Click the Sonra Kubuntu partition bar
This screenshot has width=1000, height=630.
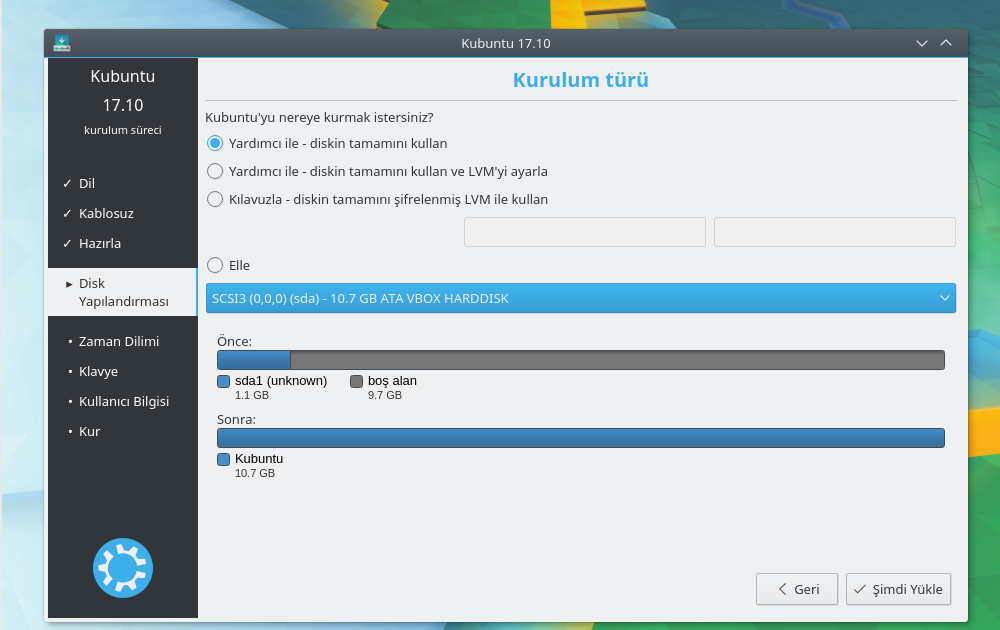click(x=580, y=438)
